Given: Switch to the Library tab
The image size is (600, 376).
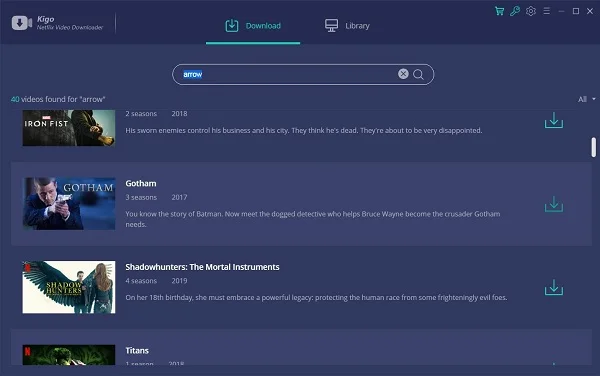Looking at the screenshot, I should click(347, 26).
